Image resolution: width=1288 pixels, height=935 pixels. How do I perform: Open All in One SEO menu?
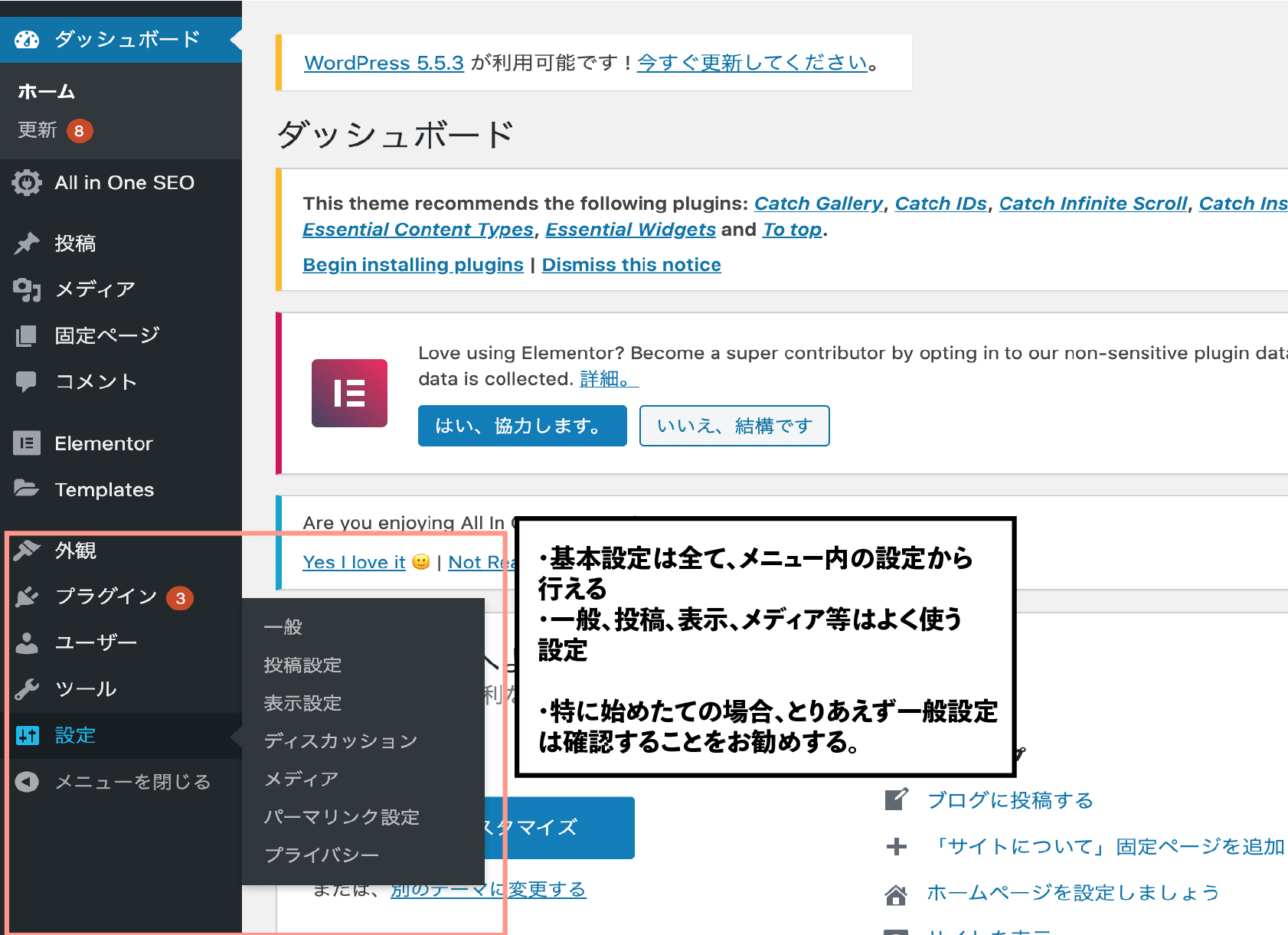tap(121, 183)
